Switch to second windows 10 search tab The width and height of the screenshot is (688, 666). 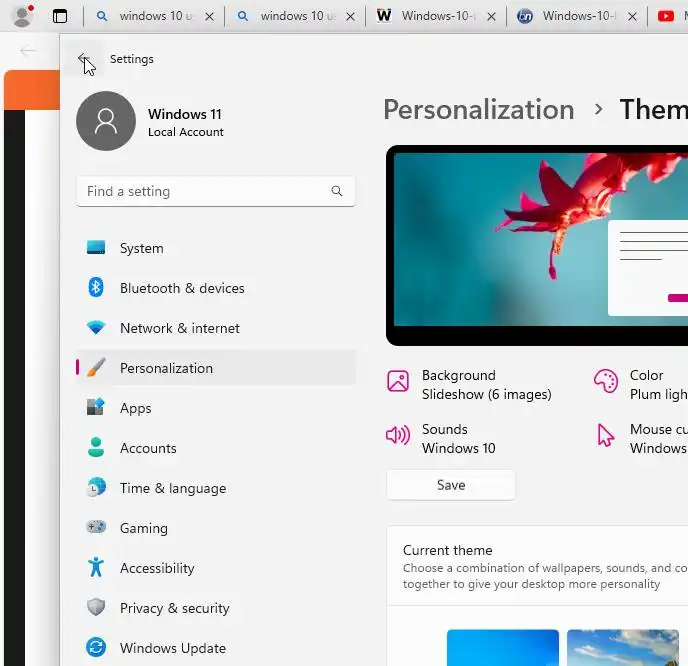[295, 16]
